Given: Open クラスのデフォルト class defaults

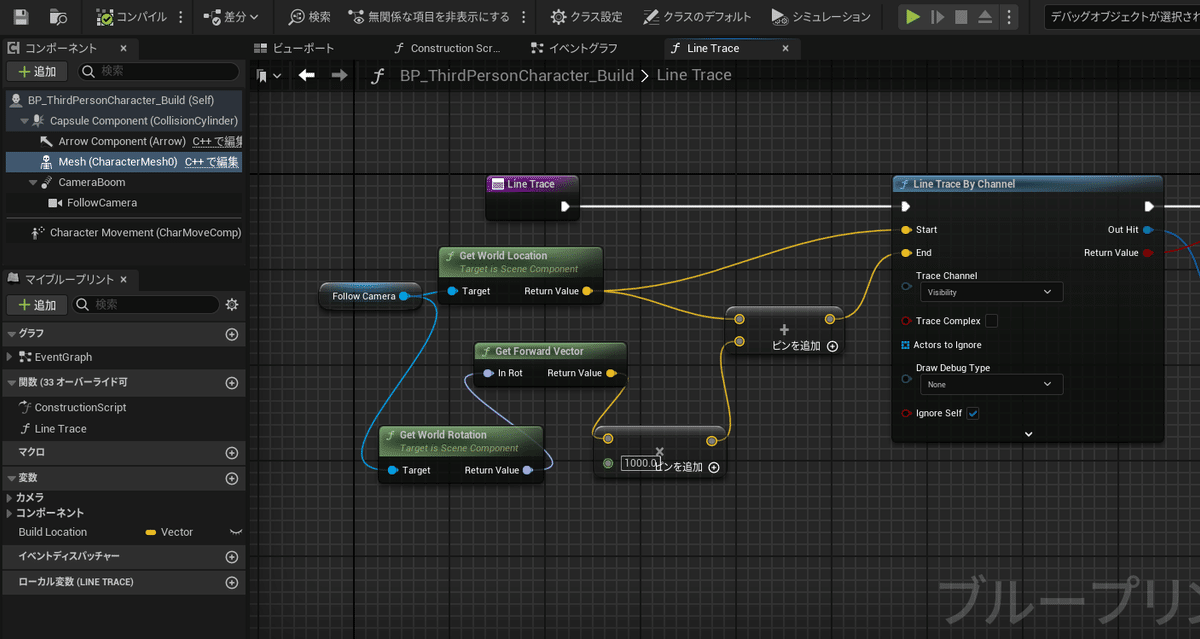Looking at the screenshot, I should pos(696,17).
